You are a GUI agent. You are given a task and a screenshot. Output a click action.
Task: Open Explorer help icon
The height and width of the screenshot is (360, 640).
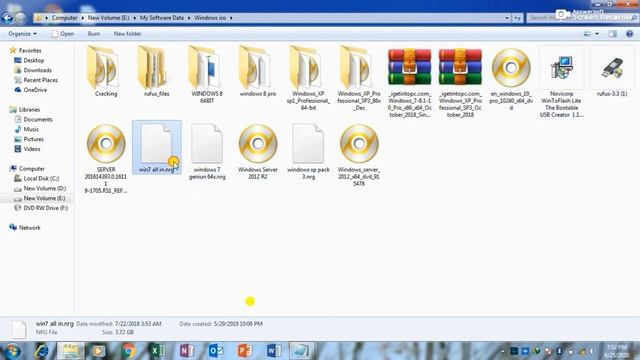[629, 34]
